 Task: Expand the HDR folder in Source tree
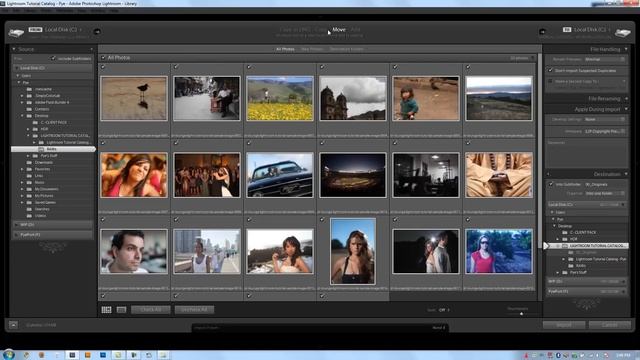click(x=28, y=129)
